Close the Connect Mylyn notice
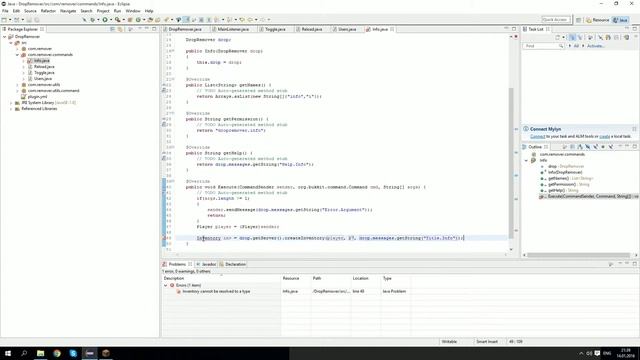Screen dimensions: 640x360 [634, 129]
